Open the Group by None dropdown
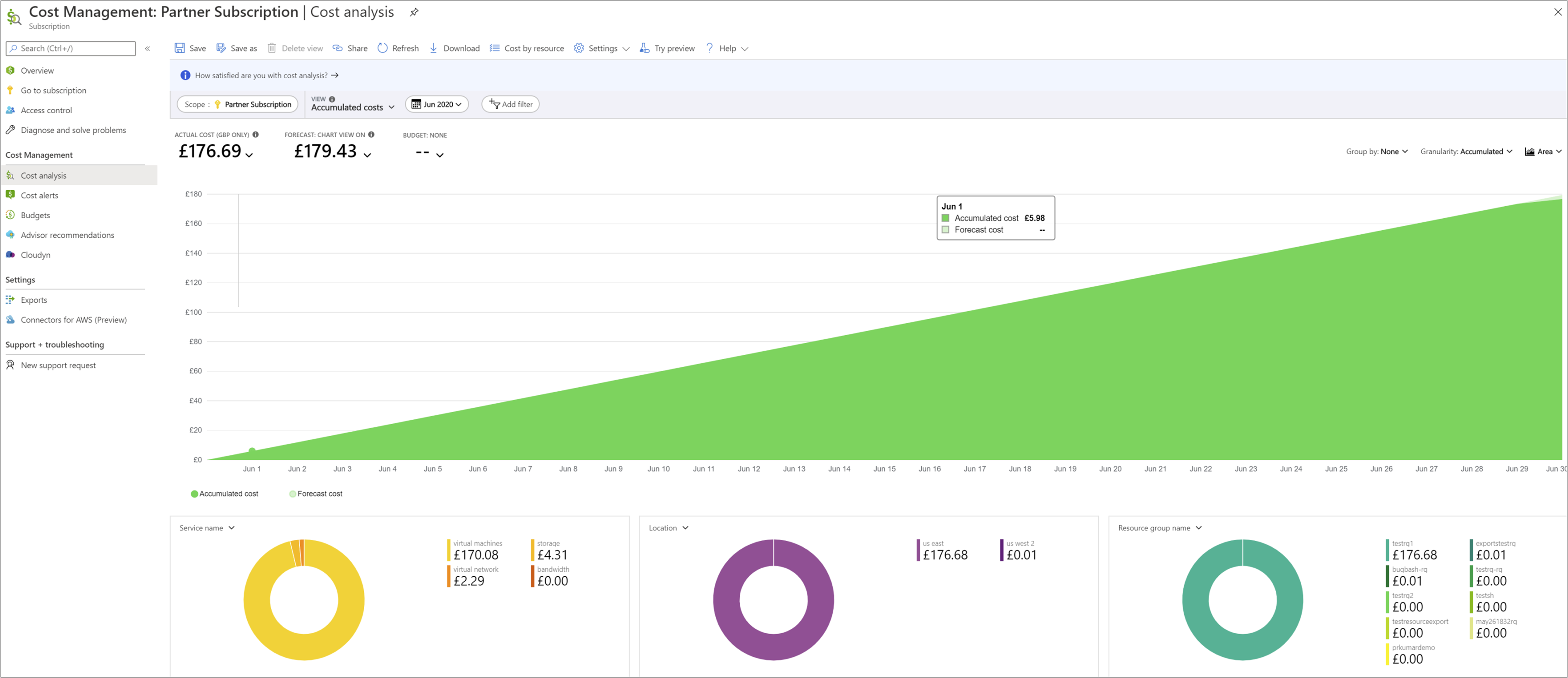Image resolution: width=1568 pixels, height=678 pixels. [1376, 152]
